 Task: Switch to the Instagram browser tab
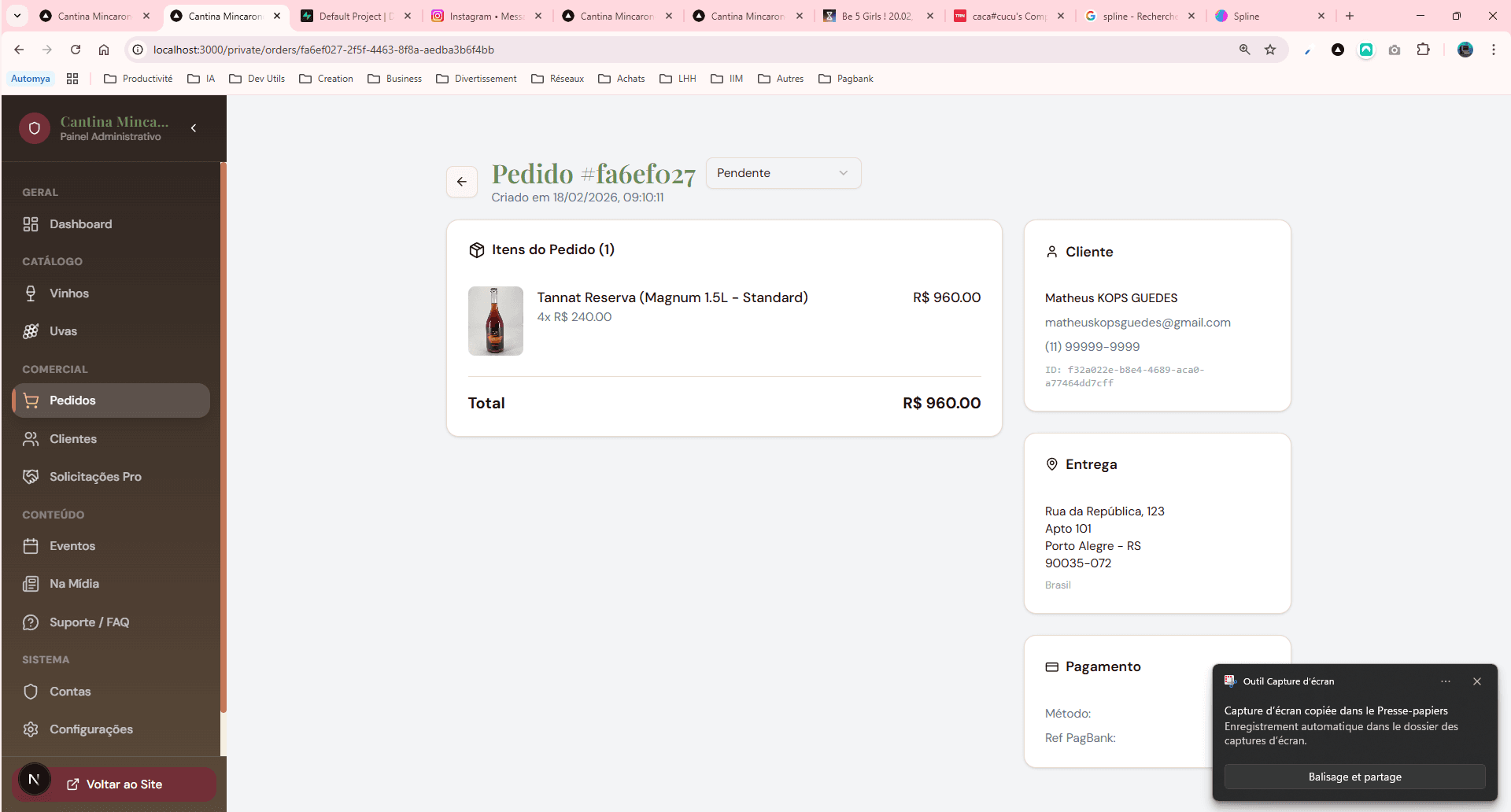(x=486, y=16)
